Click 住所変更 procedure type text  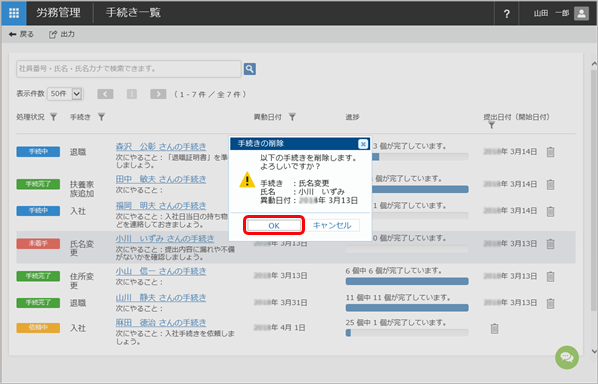82,280
